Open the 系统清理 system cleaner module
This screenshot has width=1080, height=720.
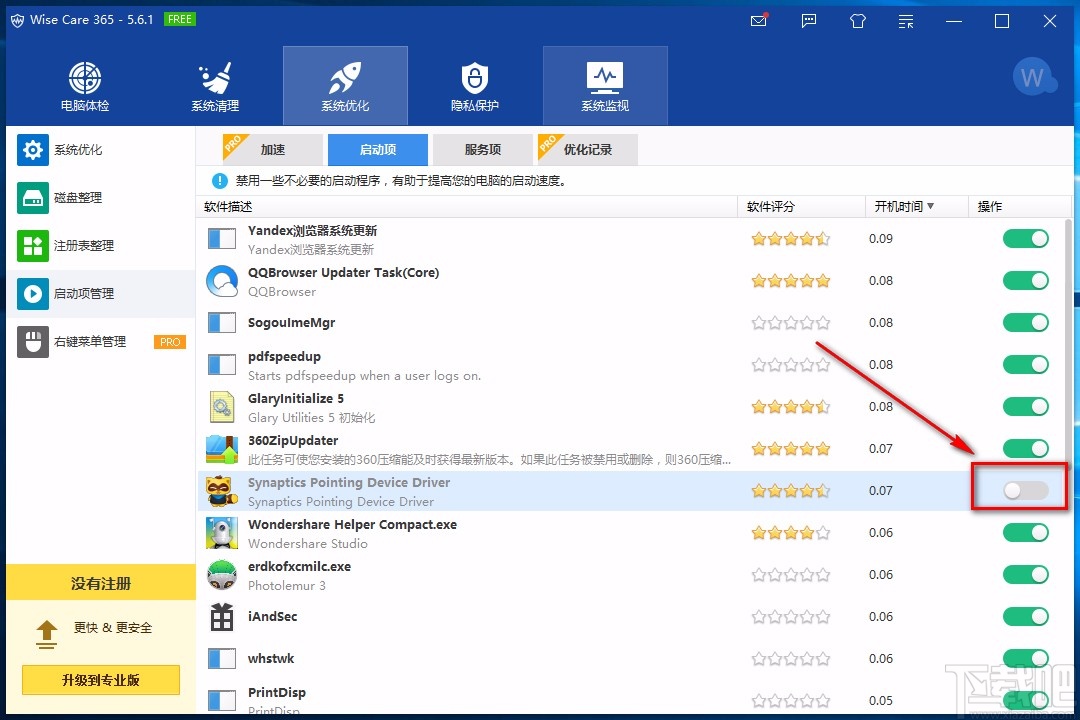(x=215, y=86)
